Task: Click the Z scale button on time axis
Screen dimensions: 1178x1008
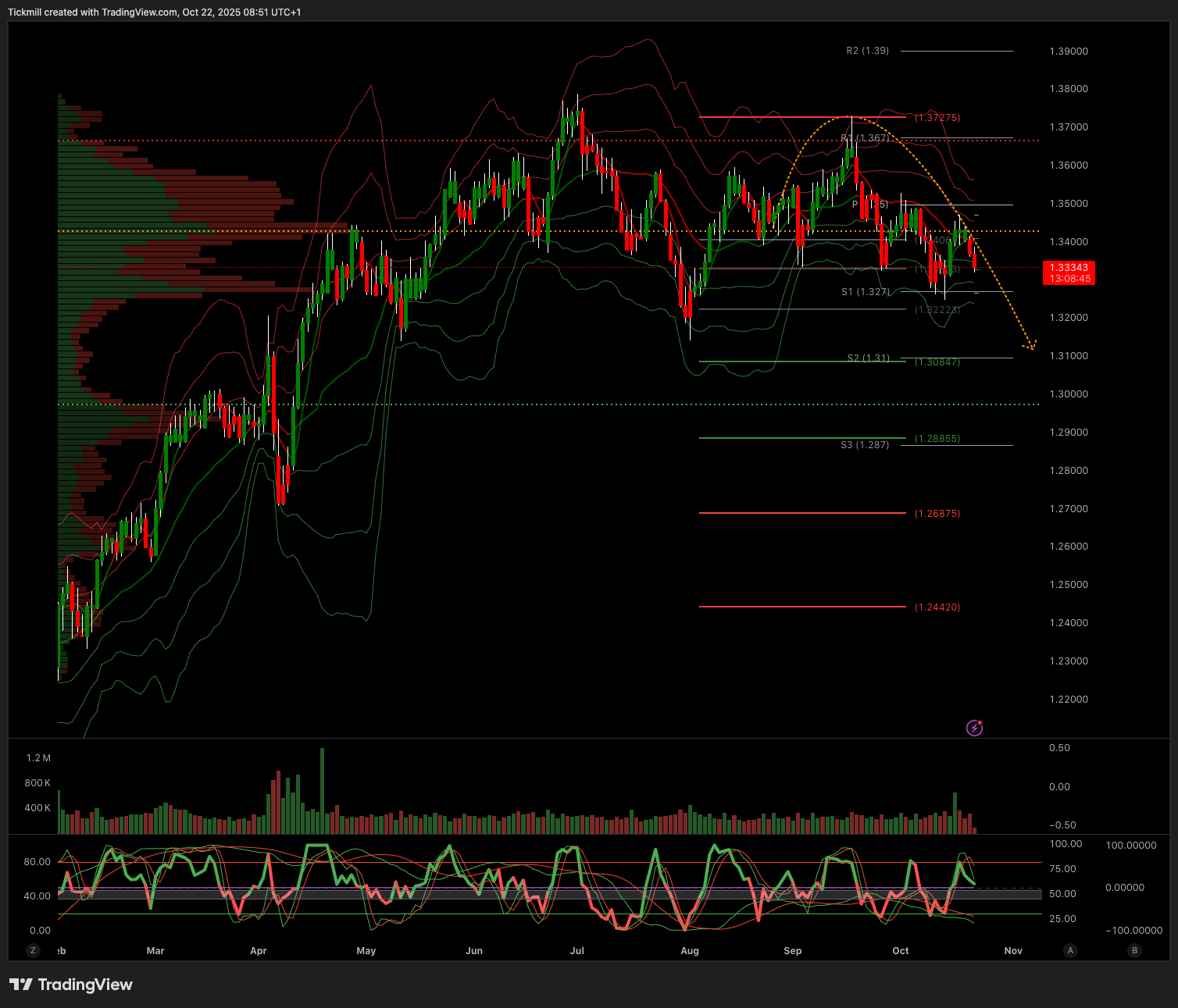Action: [33, 950]
